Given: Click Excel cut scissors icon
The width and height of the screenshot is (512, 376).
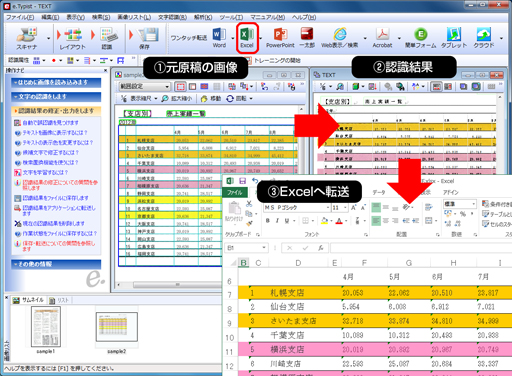Looking at the screenshot, I should tap(249, 204).
